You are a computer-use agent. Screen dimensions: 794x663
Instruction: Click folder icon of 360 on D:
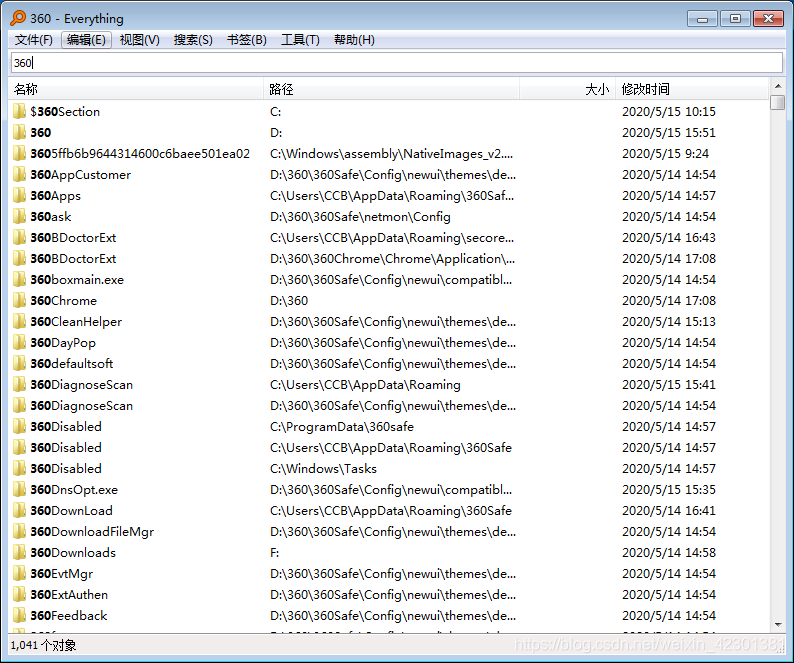point(19,133)
